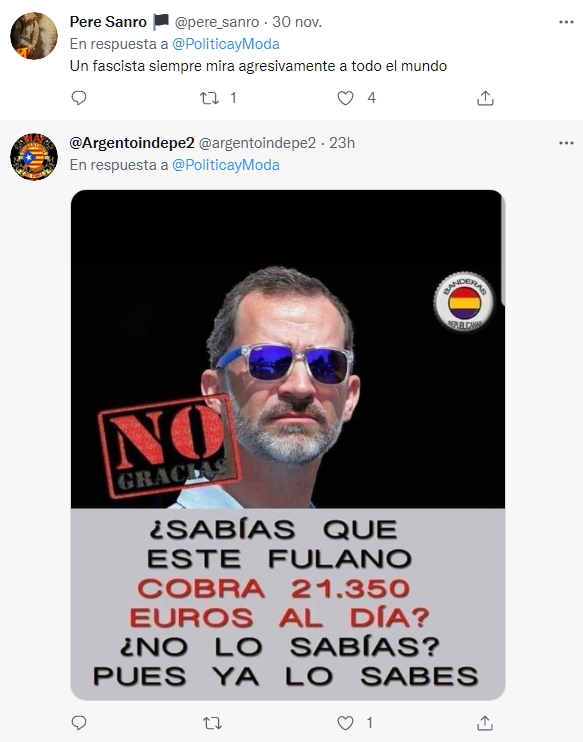Retweet Argentoindepe2's tweet

tap(212, 723)
